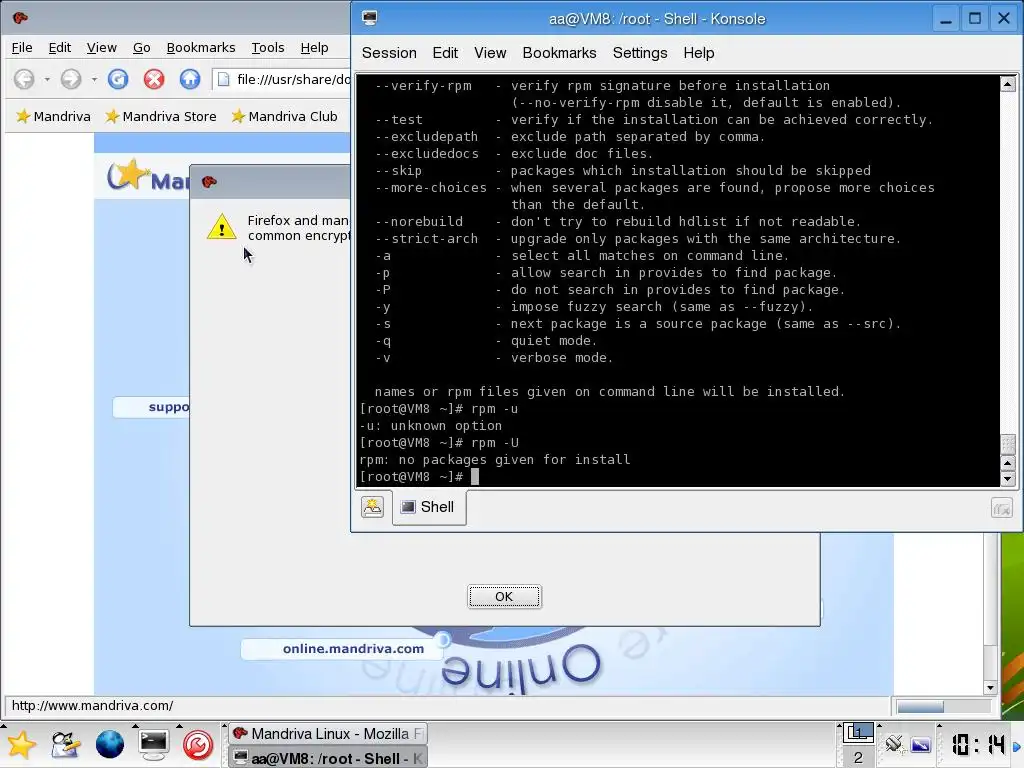
Task: Click the online.mandriva.com link
Action: pos(353,648)
